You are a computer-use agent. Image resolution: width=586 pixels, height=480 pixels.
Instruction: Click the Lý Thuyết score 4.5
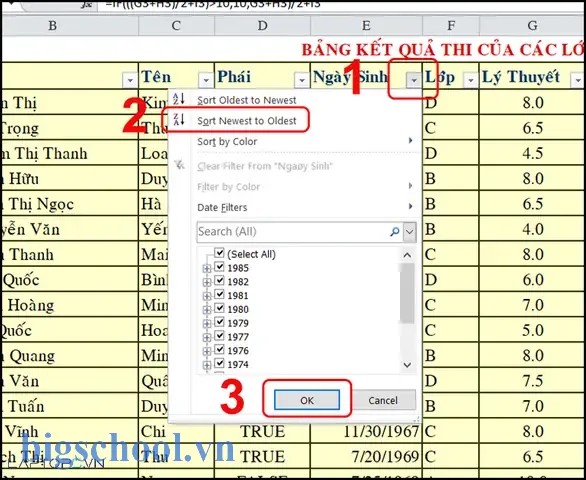532,154
